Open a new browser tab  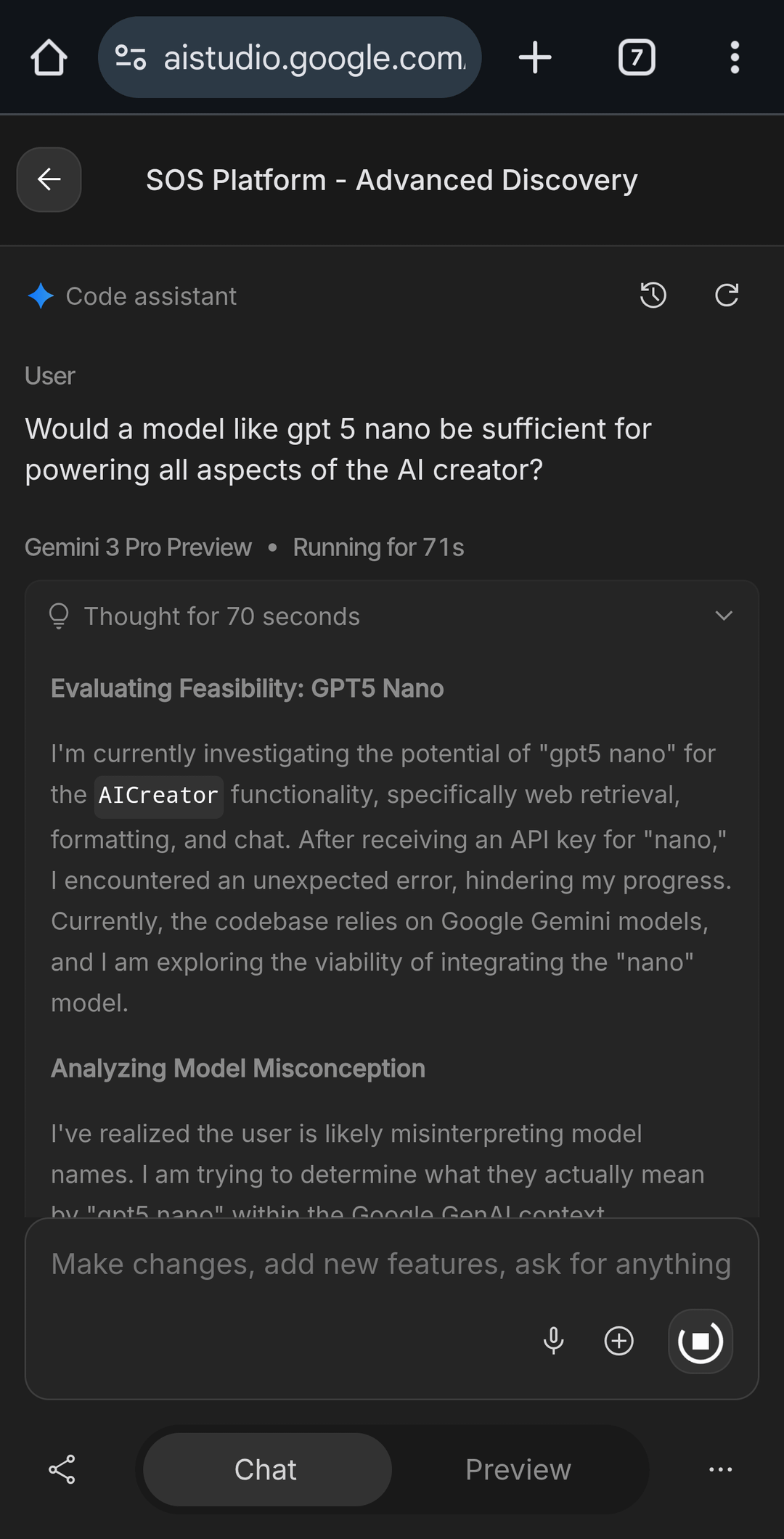[535, 57]
